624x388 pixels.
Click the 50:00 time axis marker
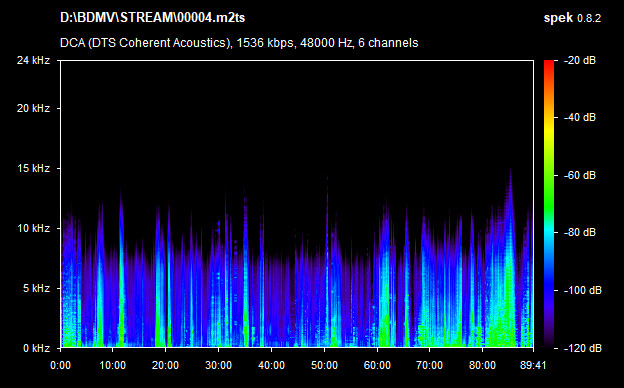[x=324, y=365]
